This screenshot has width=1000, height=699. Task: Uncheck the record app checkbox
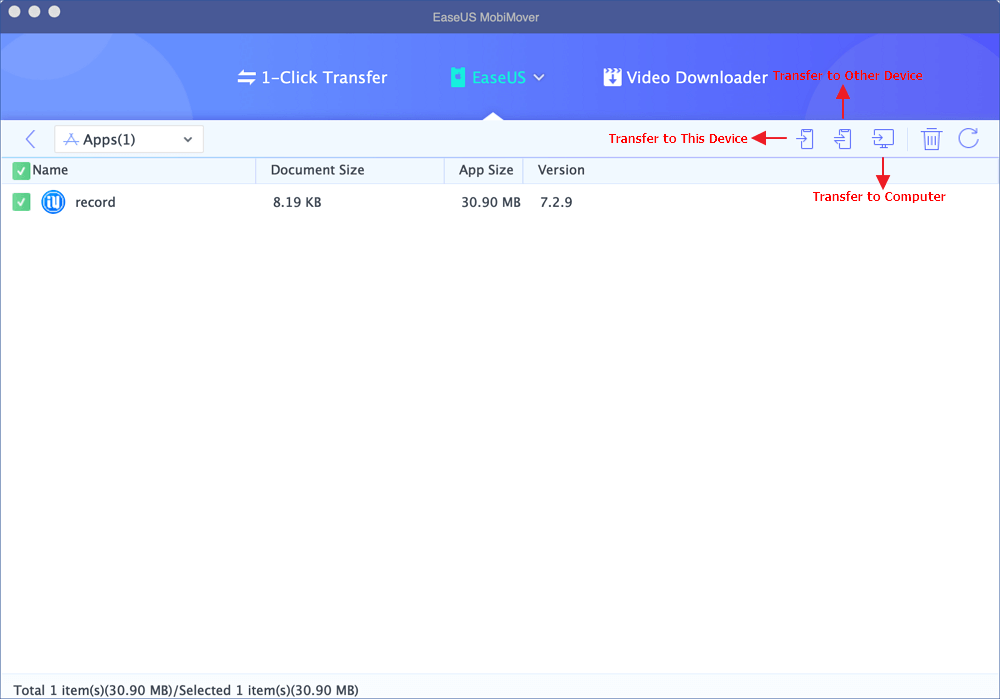[21, 202]
